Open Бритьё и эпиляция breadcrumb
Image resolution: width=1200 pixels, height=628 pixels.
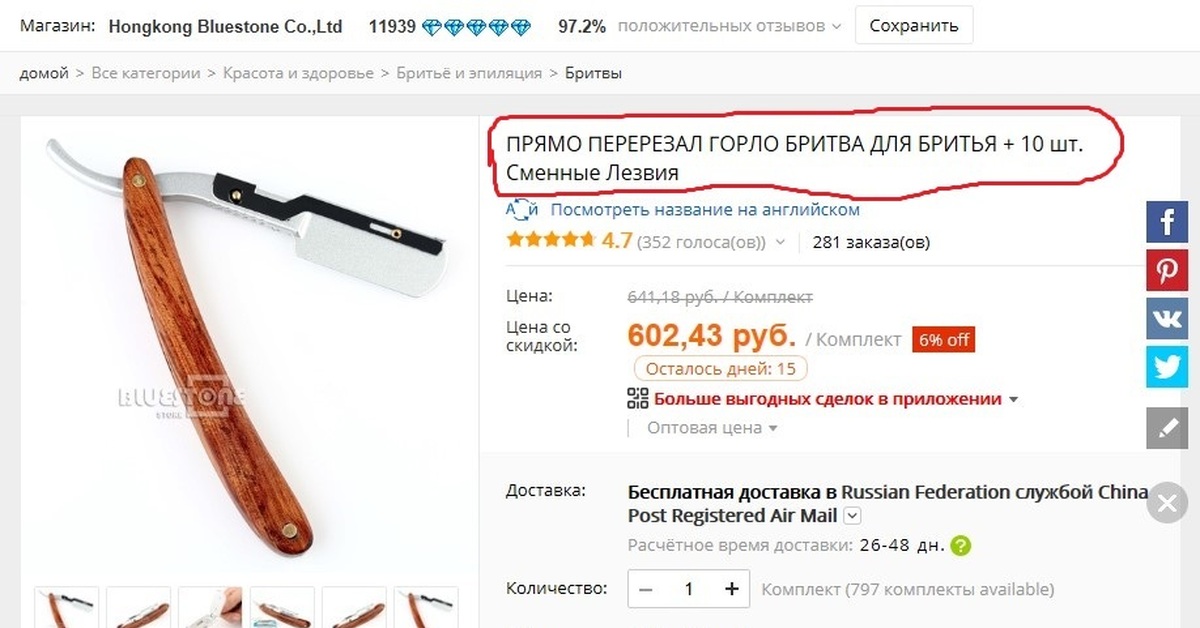pos(469,73)
